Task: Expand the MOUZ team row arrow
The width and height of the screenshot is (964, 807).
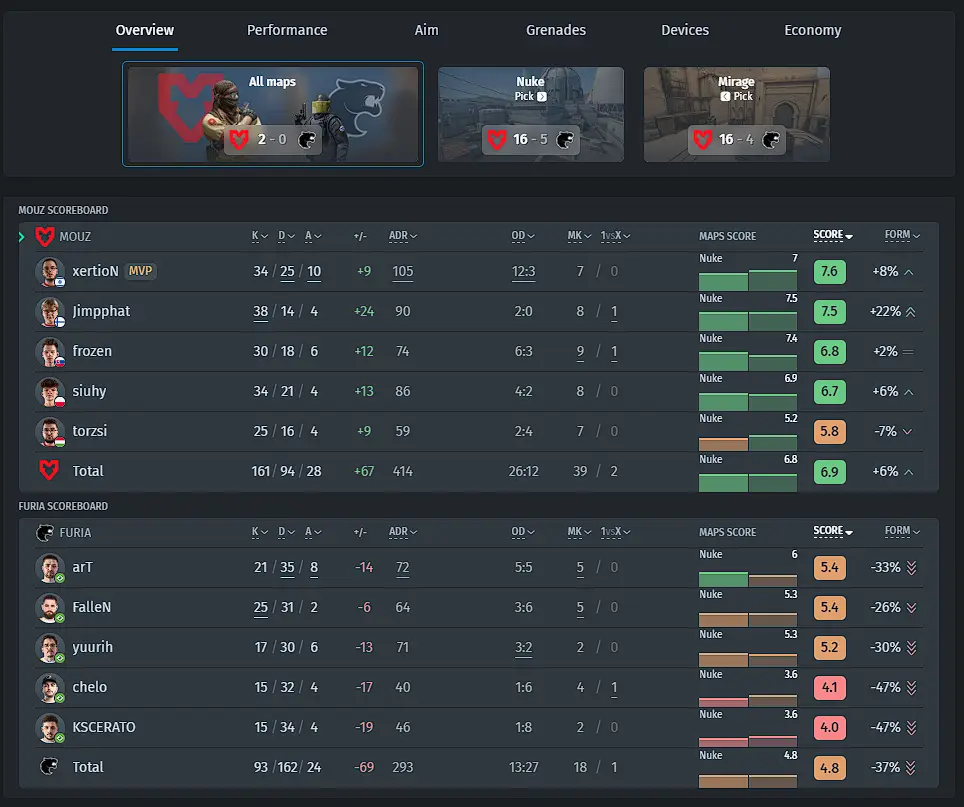Action: 22,237
